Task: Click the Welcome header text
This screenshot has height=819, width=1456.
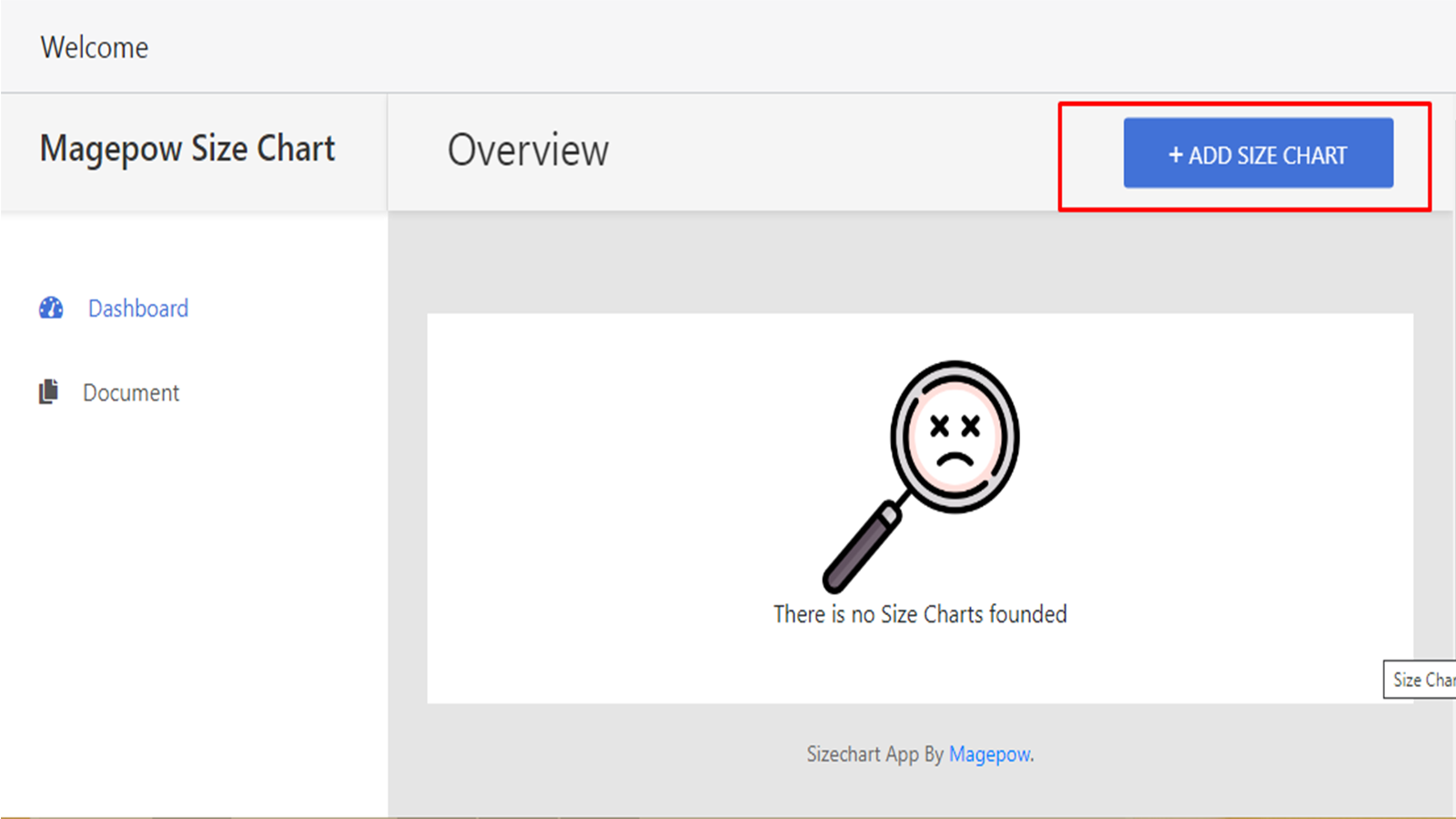Action: click(x=95, y=47)
